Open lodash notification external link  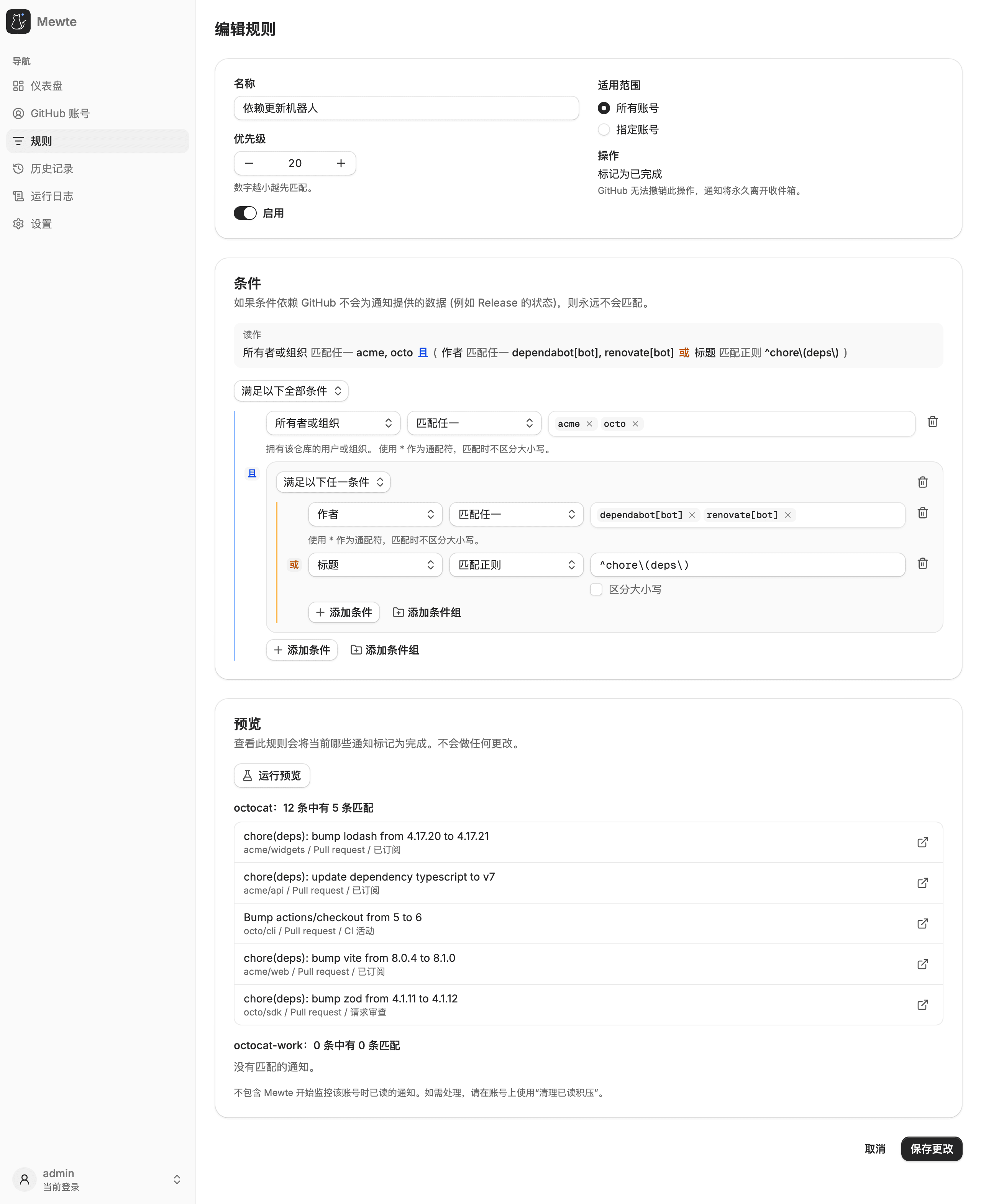[922, 842]
